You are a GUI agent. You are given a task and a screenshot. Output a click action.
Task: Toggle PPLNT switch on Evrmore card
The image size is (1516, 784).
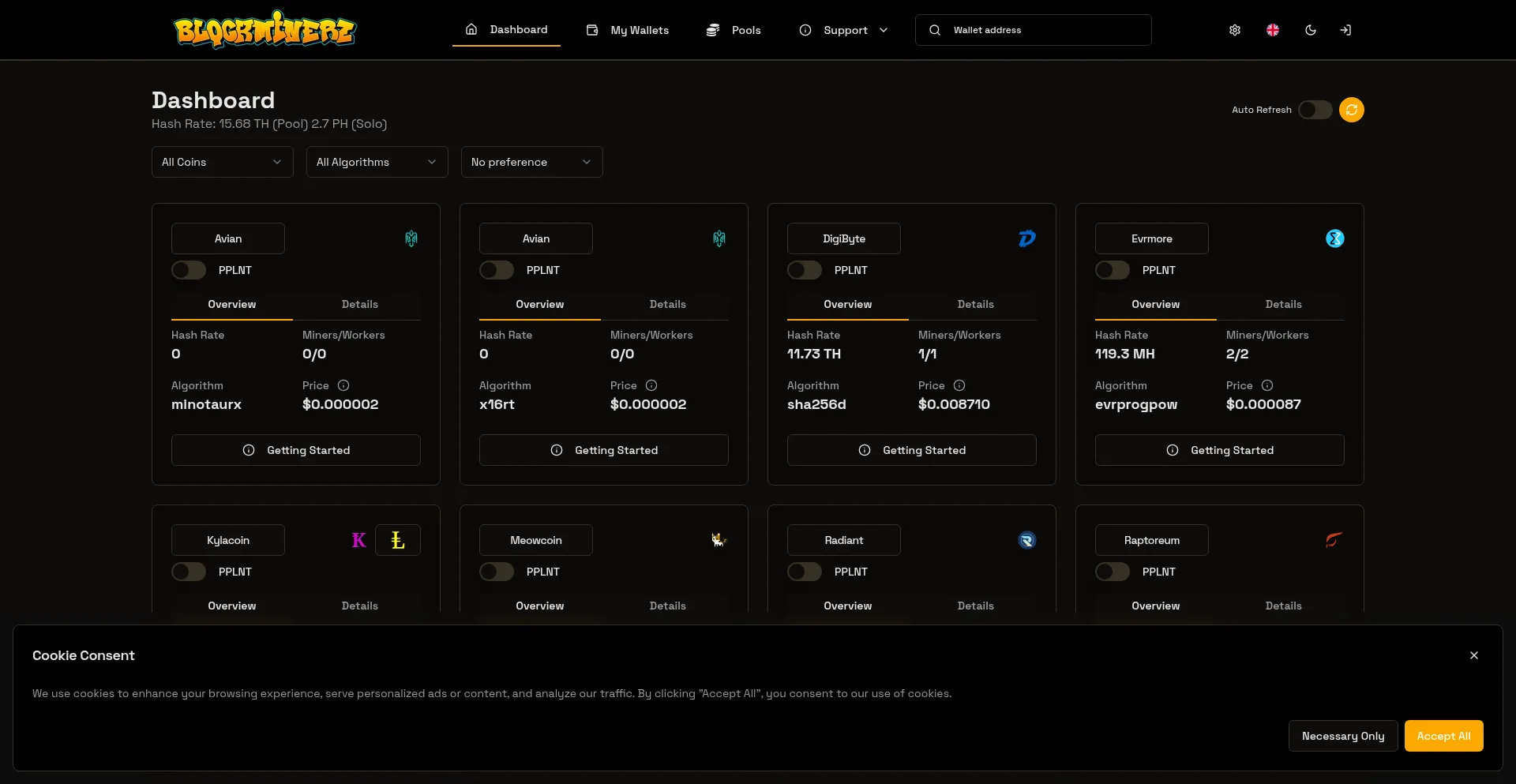coord(1113,270)
